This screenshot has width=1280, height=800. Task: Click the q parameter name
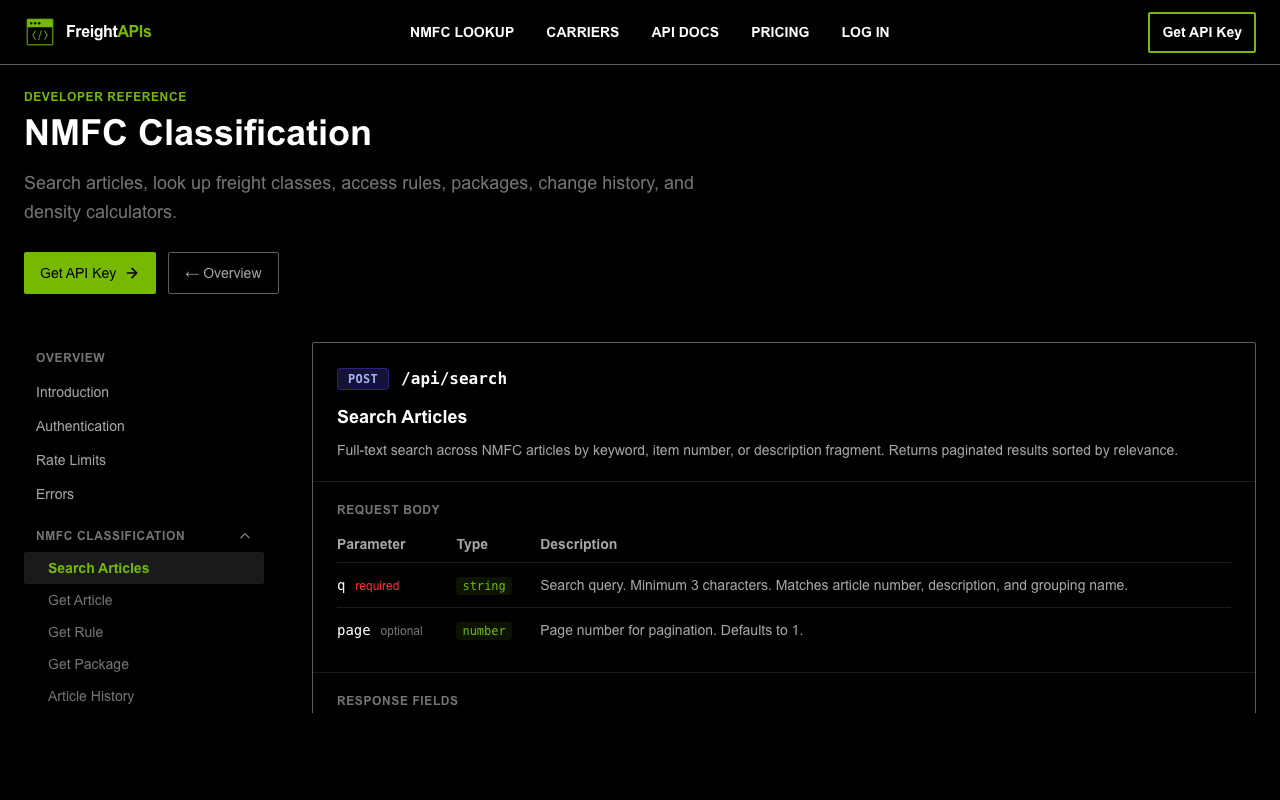[341, 585]
